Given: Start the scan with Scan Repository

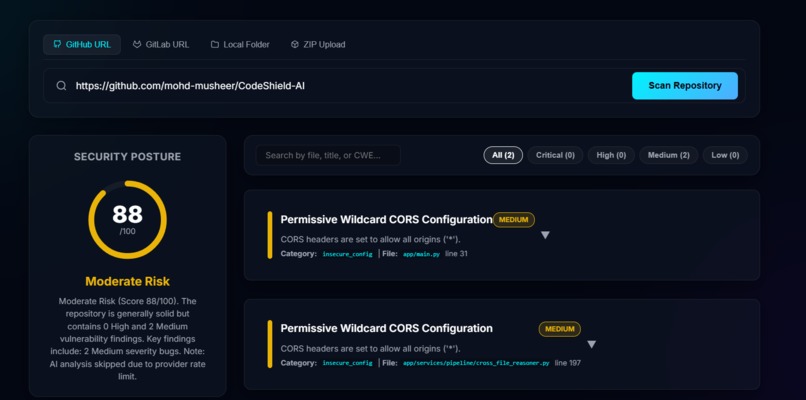Looking at the screenshot, I should pos(685,86).
